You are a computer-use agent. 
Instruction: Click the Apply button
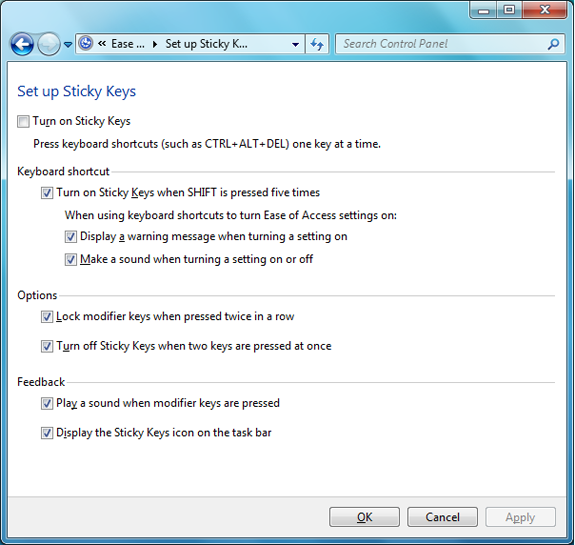coord(520,517)
